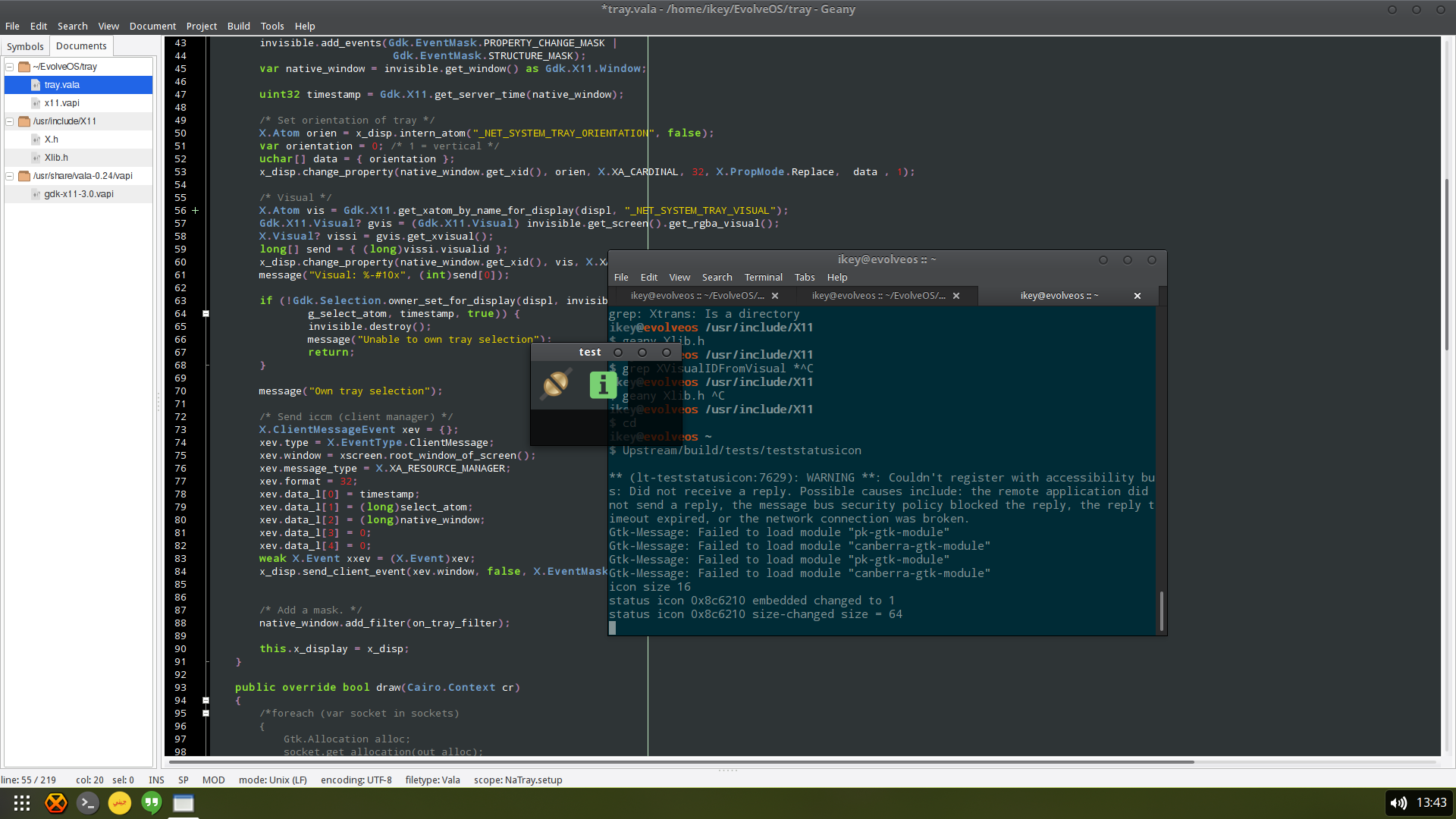Viewport: 1456px width, 819px height.
Task: Click the 'filetype: Vala' status bar entry
Action: [x=432, y=780]
